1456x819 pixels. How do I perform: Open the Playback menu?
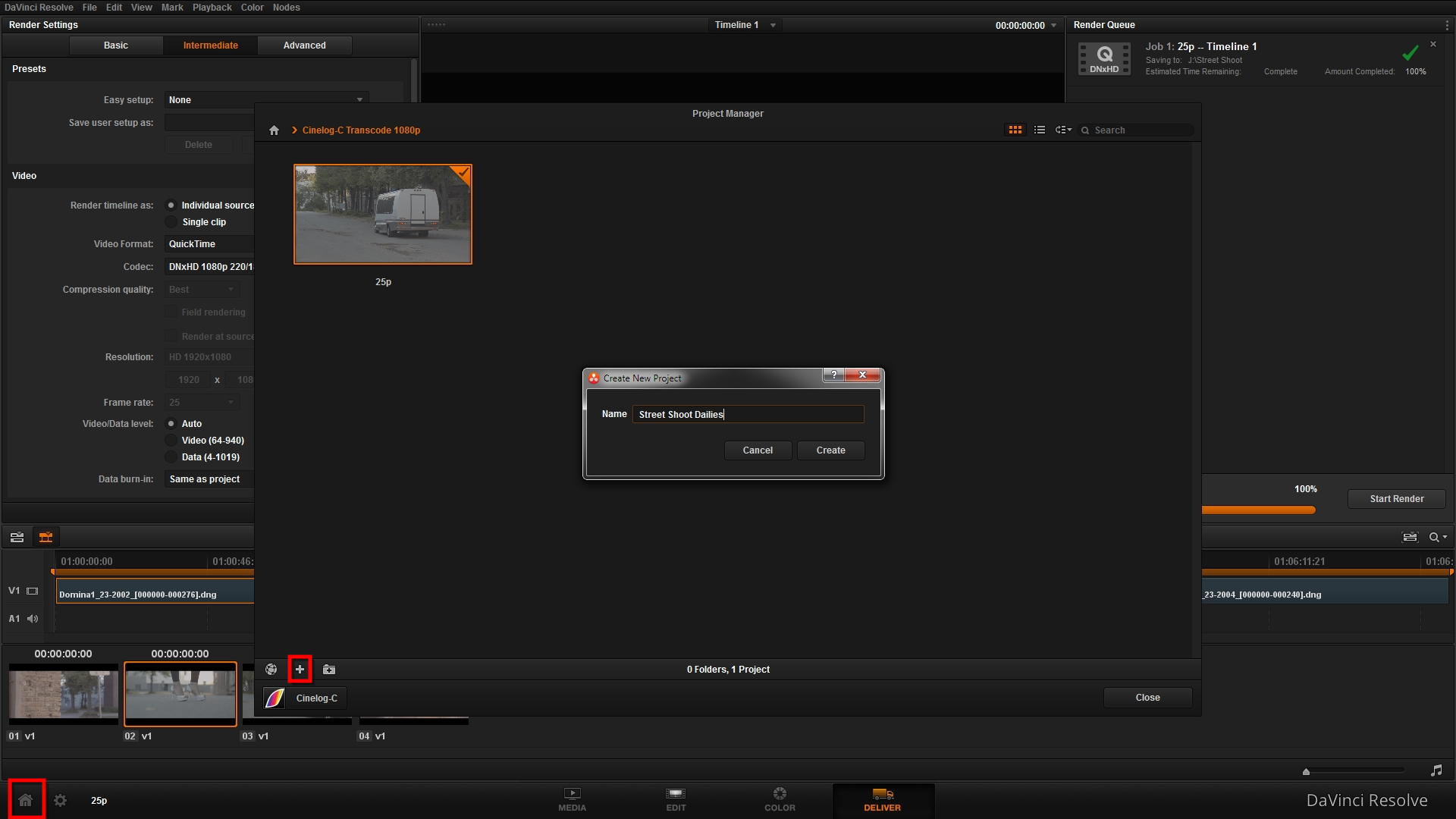point(212,8)
